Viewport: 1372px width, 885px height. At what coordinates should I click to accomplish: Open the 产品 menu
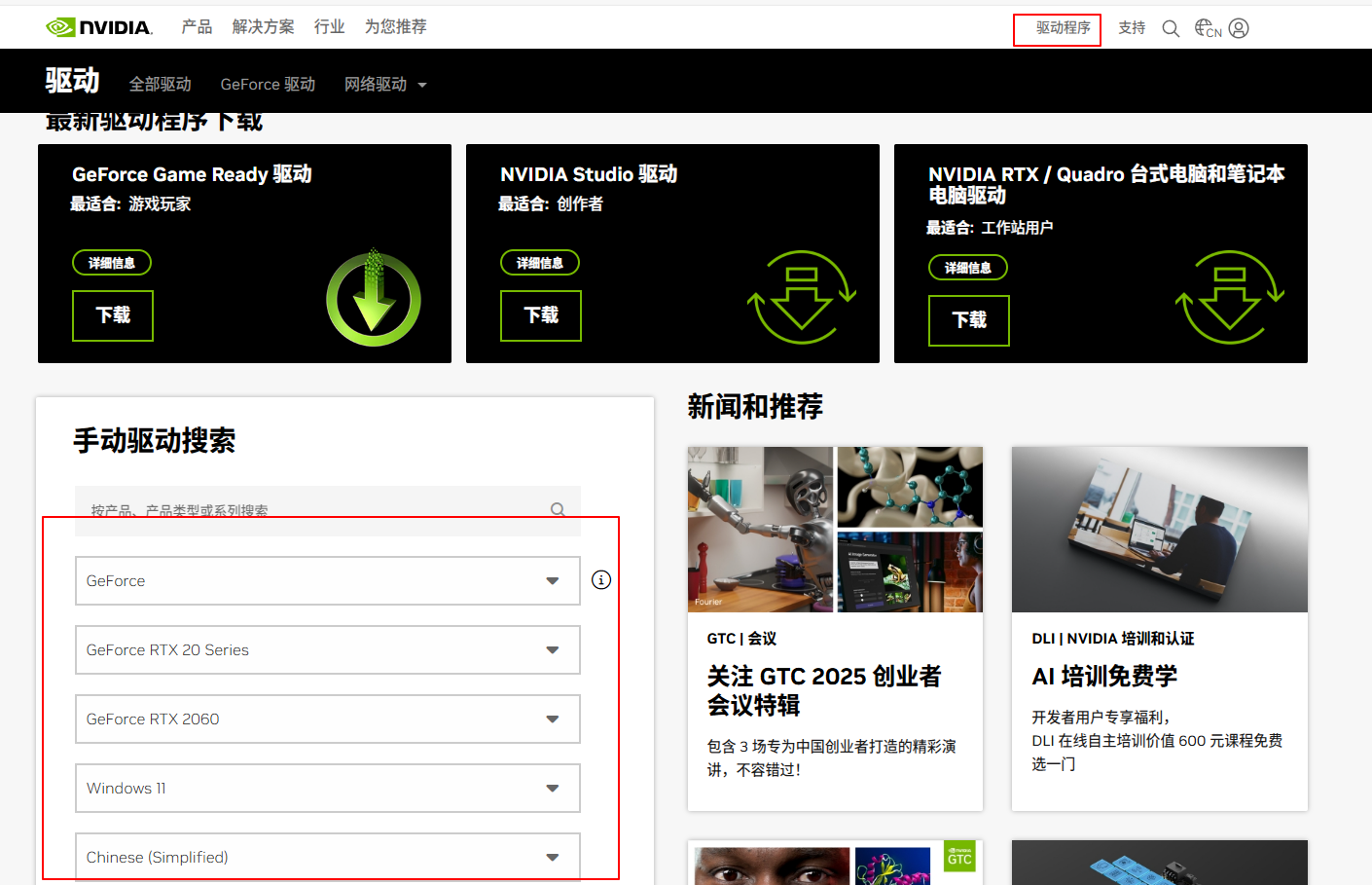point(197,27)
